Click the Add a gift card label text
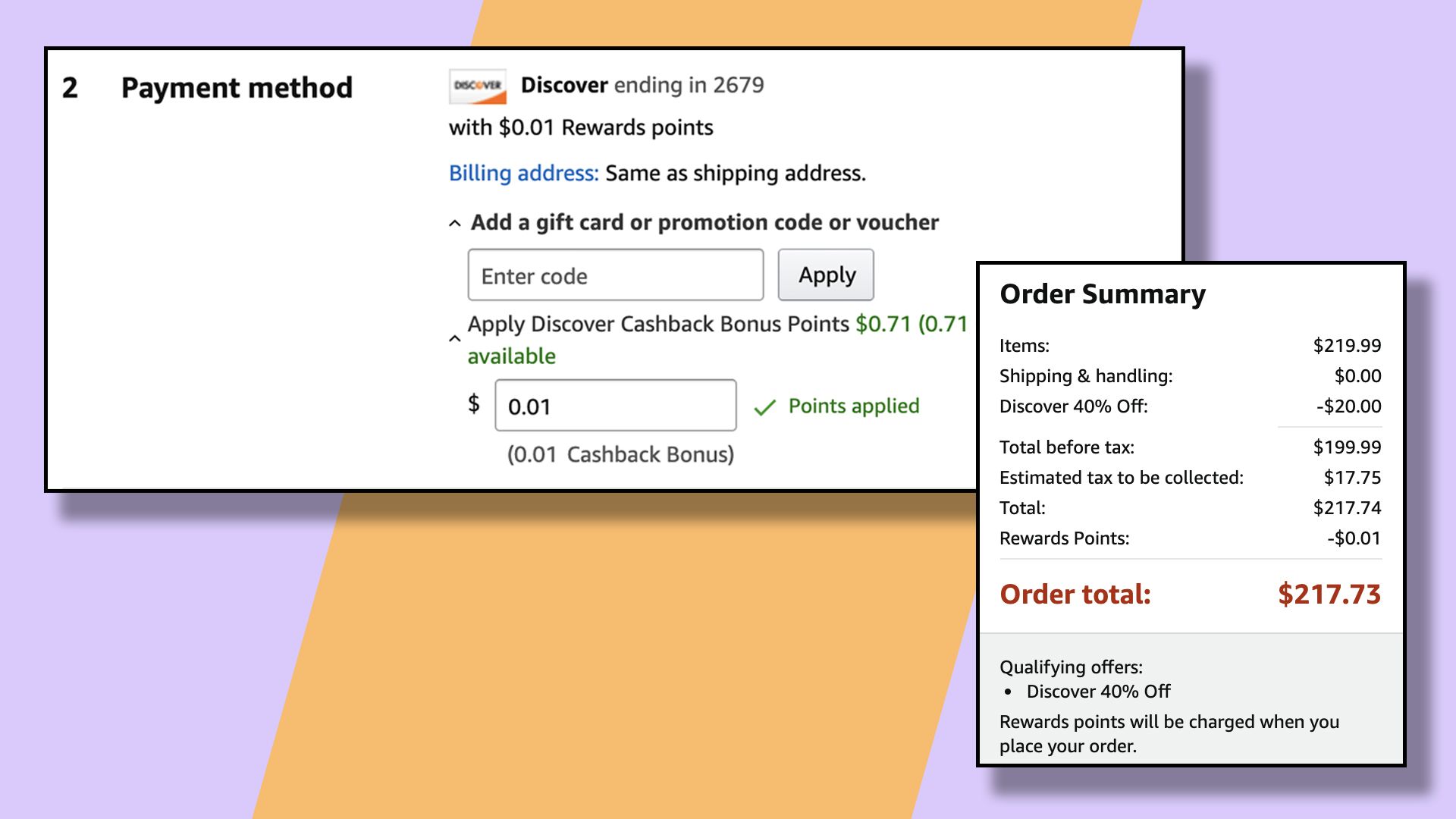This screenshot has width=1456, height=819. click(704, 223)
